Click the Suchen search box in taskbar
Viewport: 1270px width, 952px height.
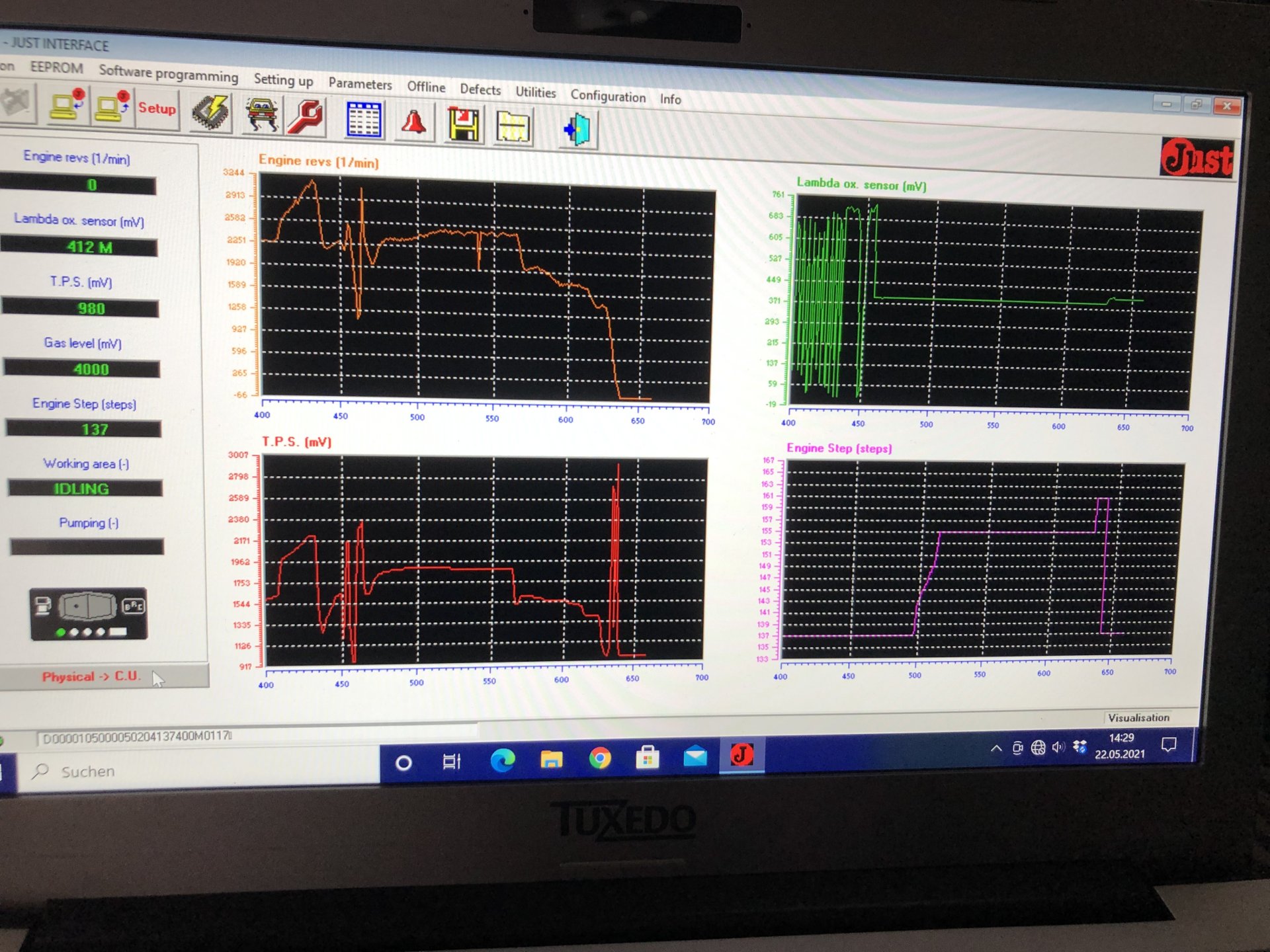click(x=198, y=771)
